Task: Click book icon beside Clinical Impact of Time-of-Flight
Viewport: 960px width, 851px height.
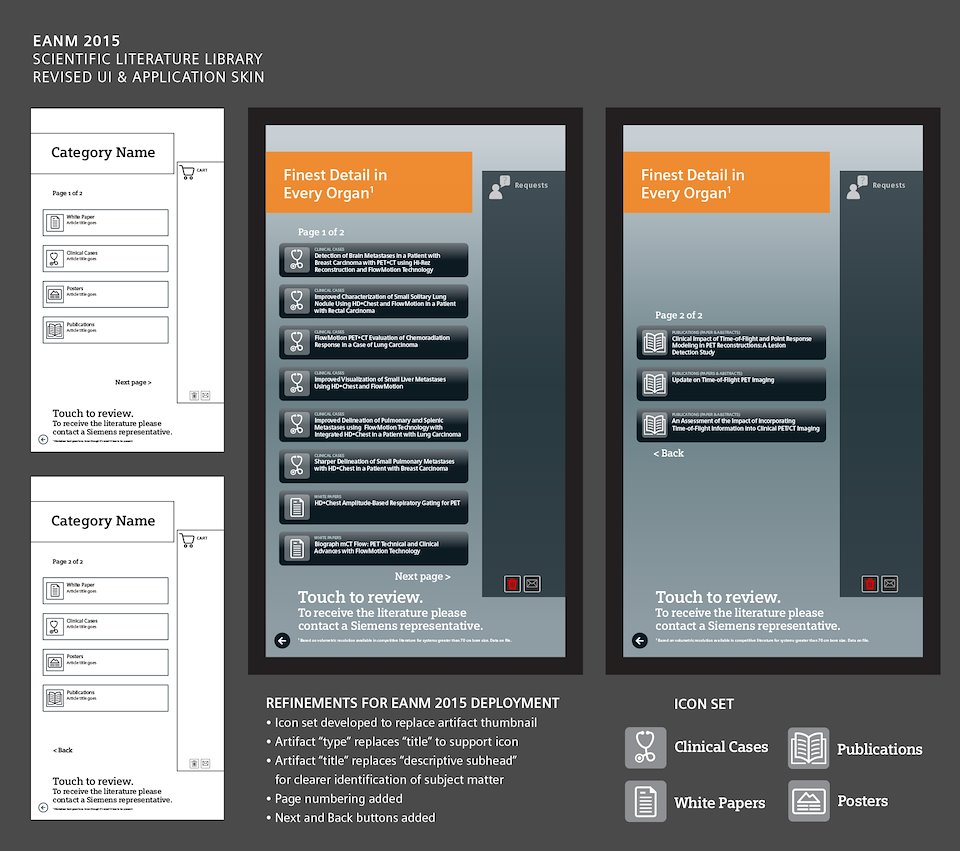Action: pos(654,342)
